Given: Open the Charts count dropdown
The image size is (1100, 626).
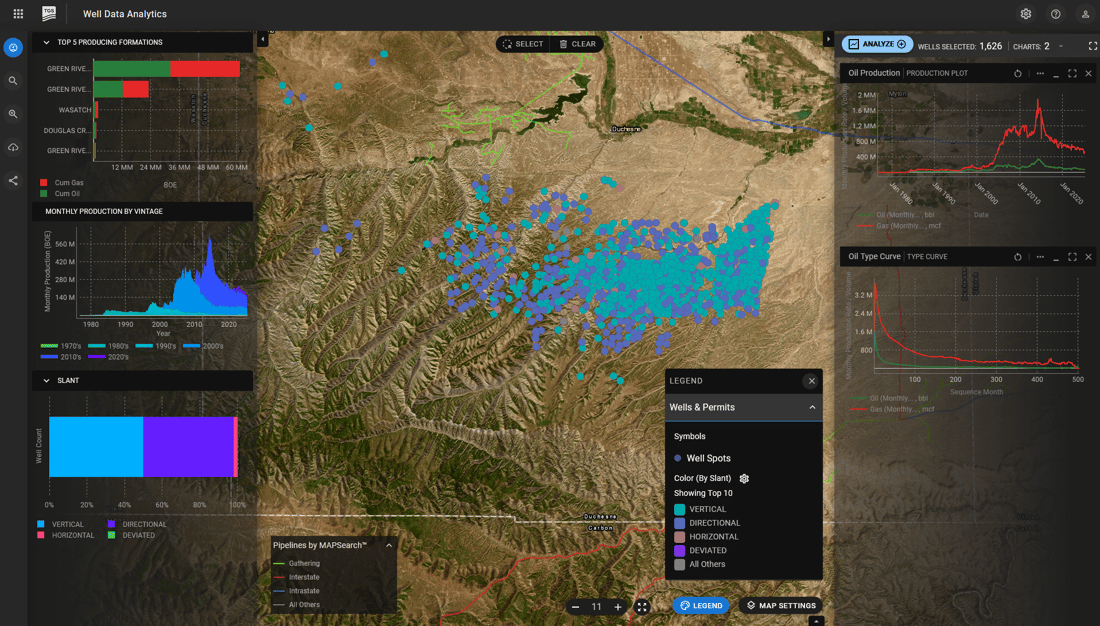Looking at the screenshot, I should coord(1061,46).
